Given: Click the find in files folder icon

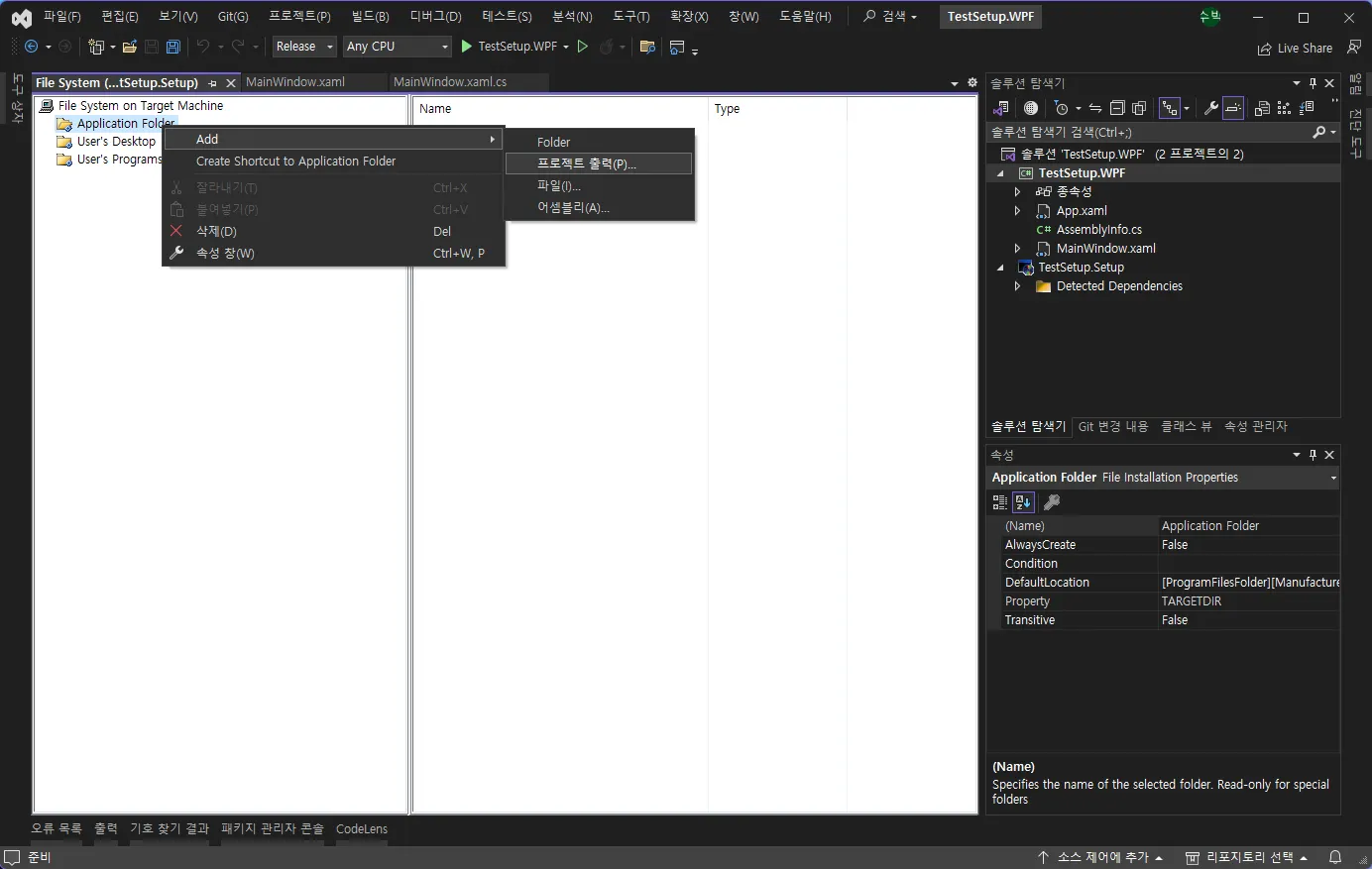Looking at the screenshot, I should click(x=647, y=47).
